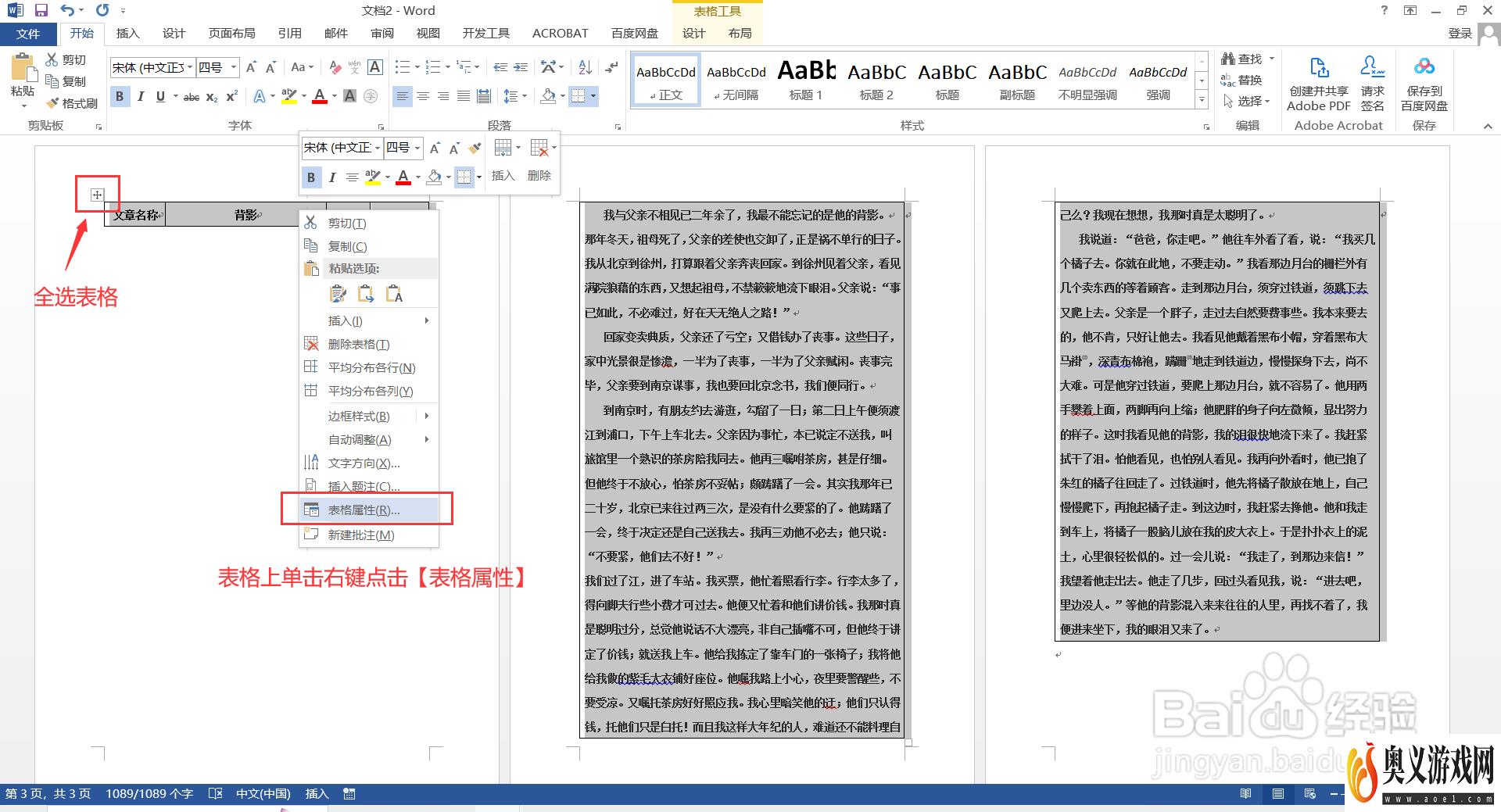The image size is (1501, 812).
Task: Apply the red font color in the mini toolbar
Action: 403,177
